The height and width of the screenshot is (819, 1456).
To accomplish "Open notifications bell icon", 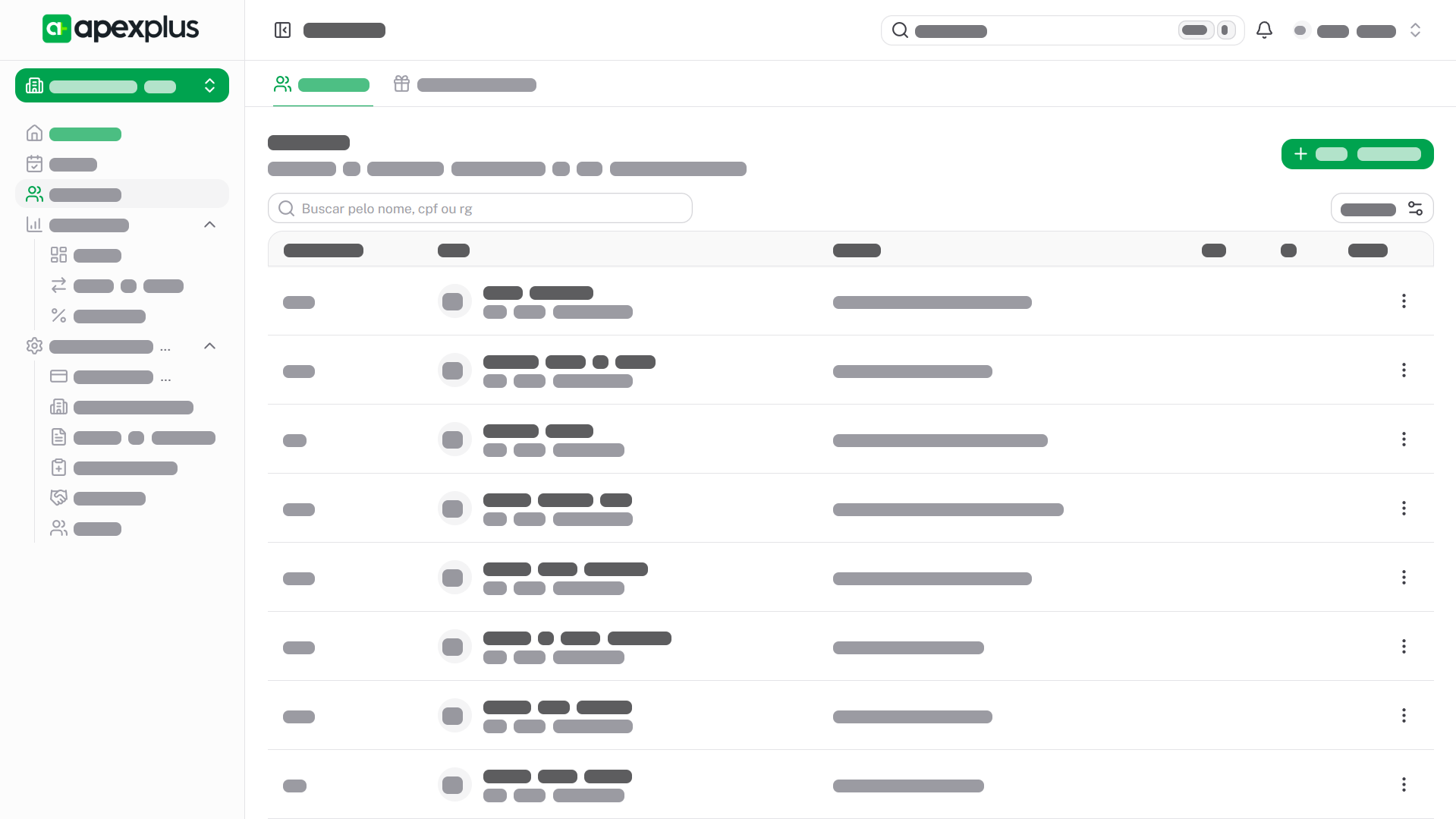I will pos(1264,30).
